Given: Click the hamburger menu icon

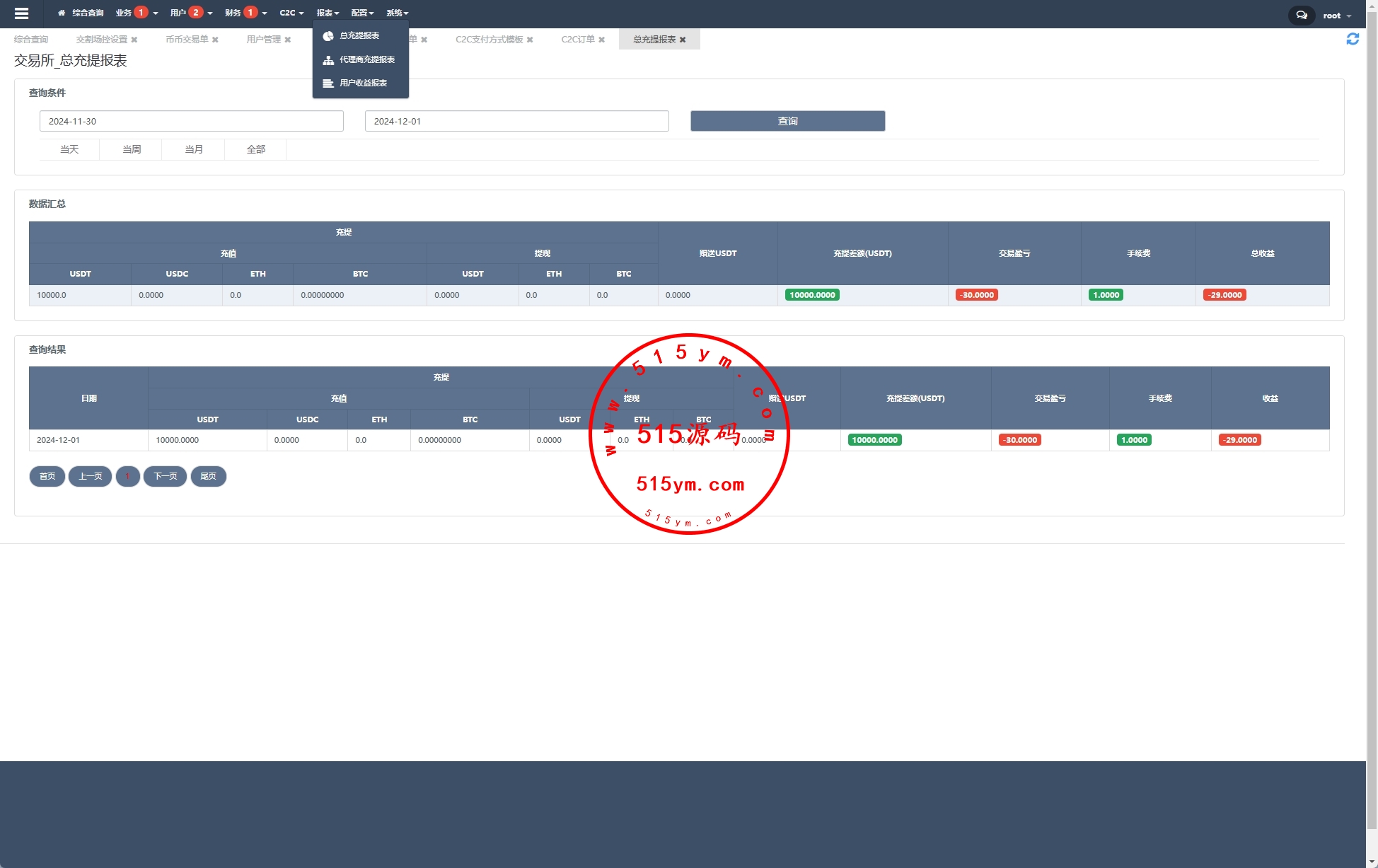Looking at the screenshot, I should tap(21, 13).
